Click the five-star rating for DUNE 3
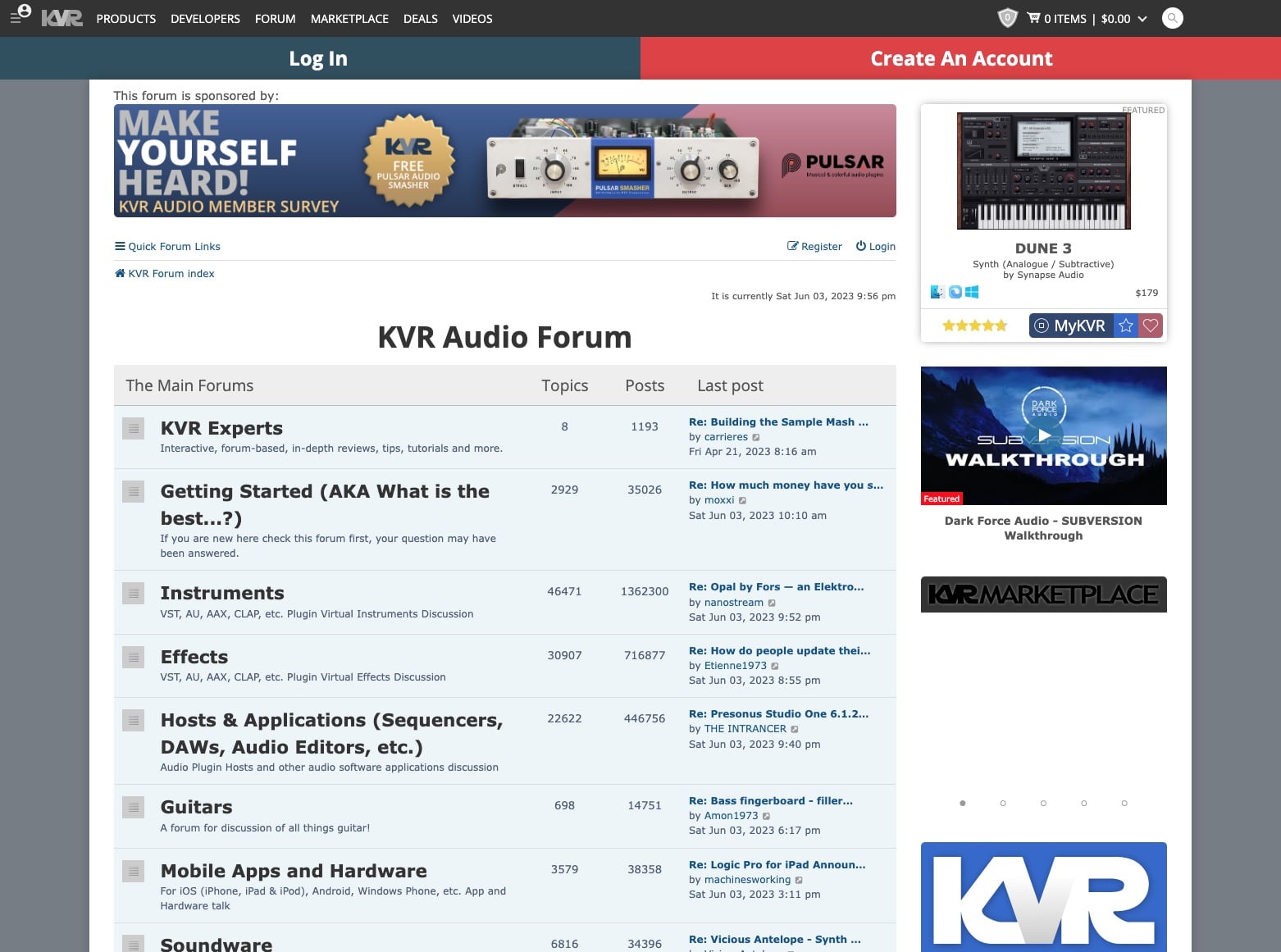Screen dimensions: 1281x952 pos(974,325)
